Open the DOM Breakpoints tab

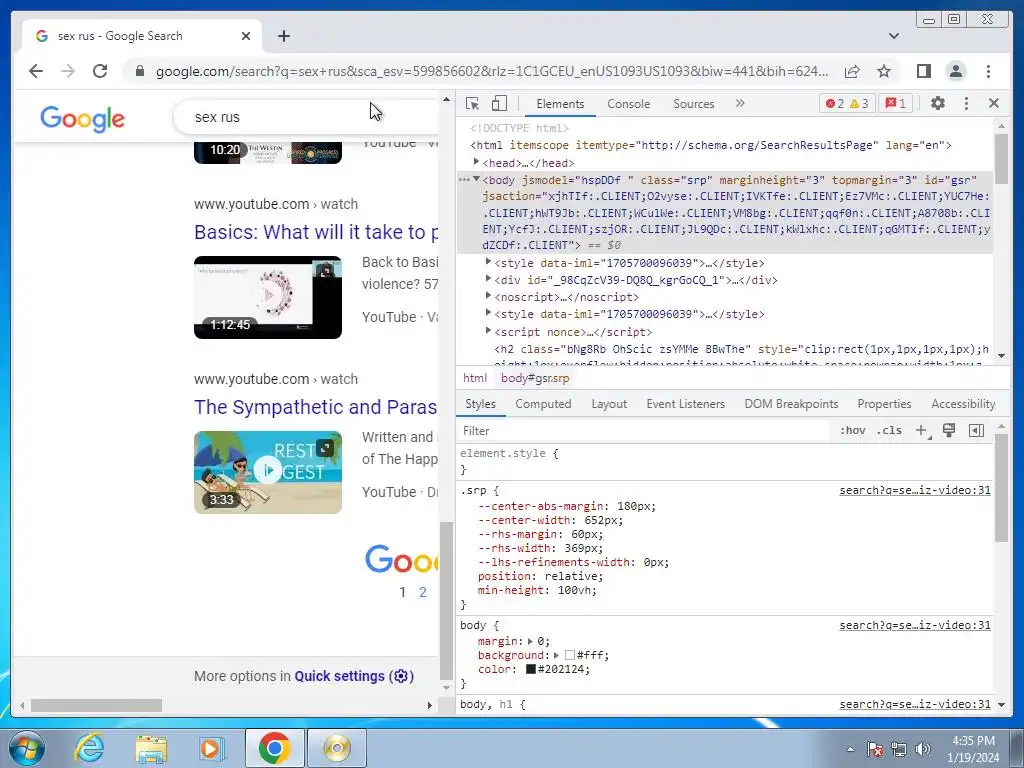click(x=792, y=404)
